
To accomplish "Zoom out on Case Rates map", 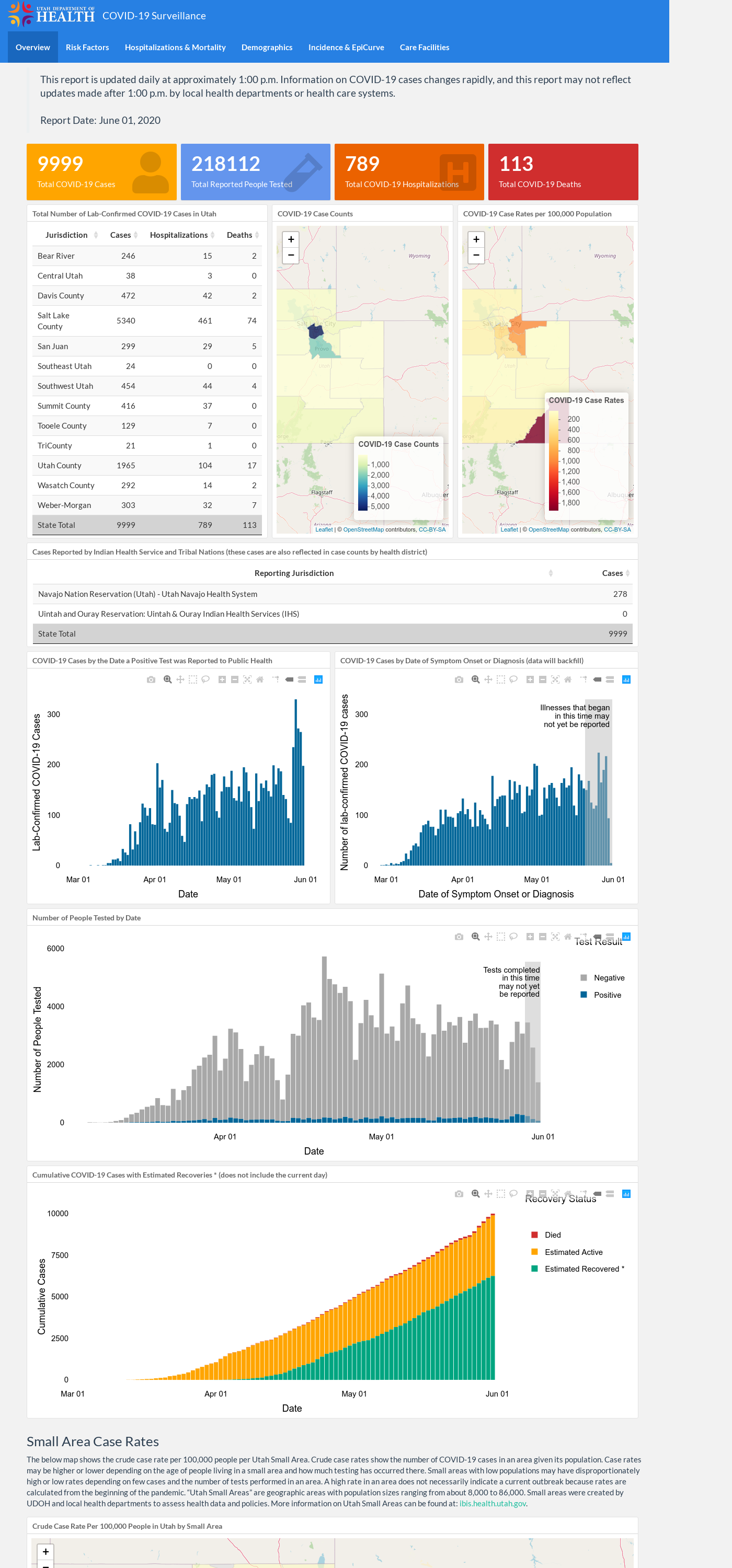I will [x=476, y=256].
